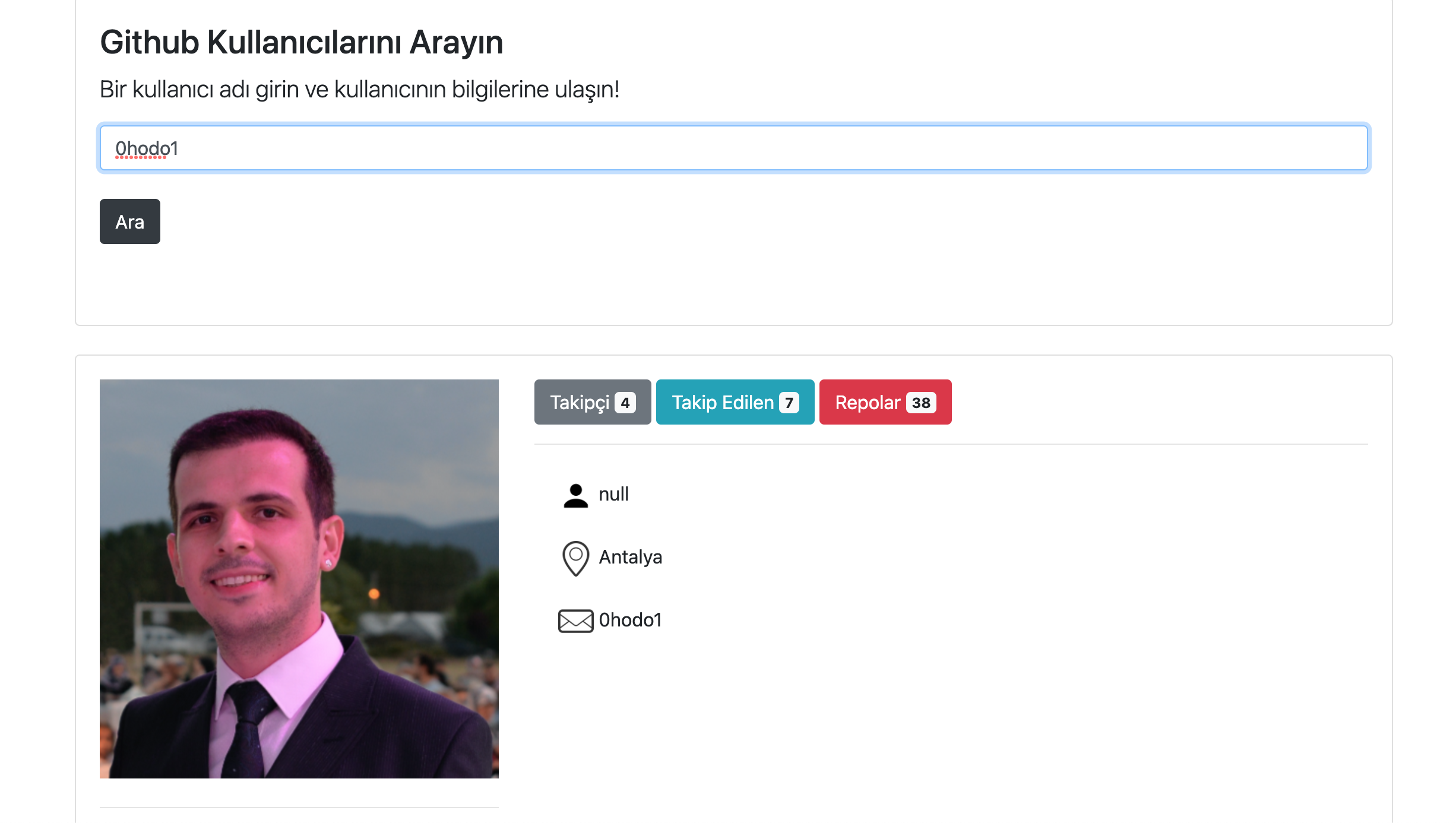Click the following count badge 7
The image size is (1456, 823).
(x=789, y=403)
